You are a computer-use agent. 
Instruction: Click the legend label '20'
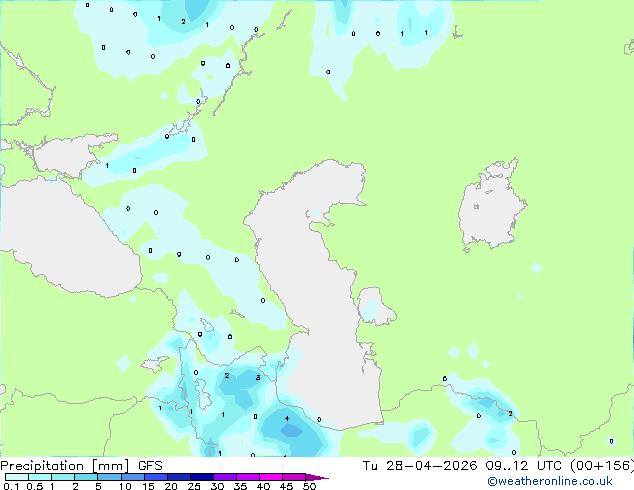[x=171, y=486]
